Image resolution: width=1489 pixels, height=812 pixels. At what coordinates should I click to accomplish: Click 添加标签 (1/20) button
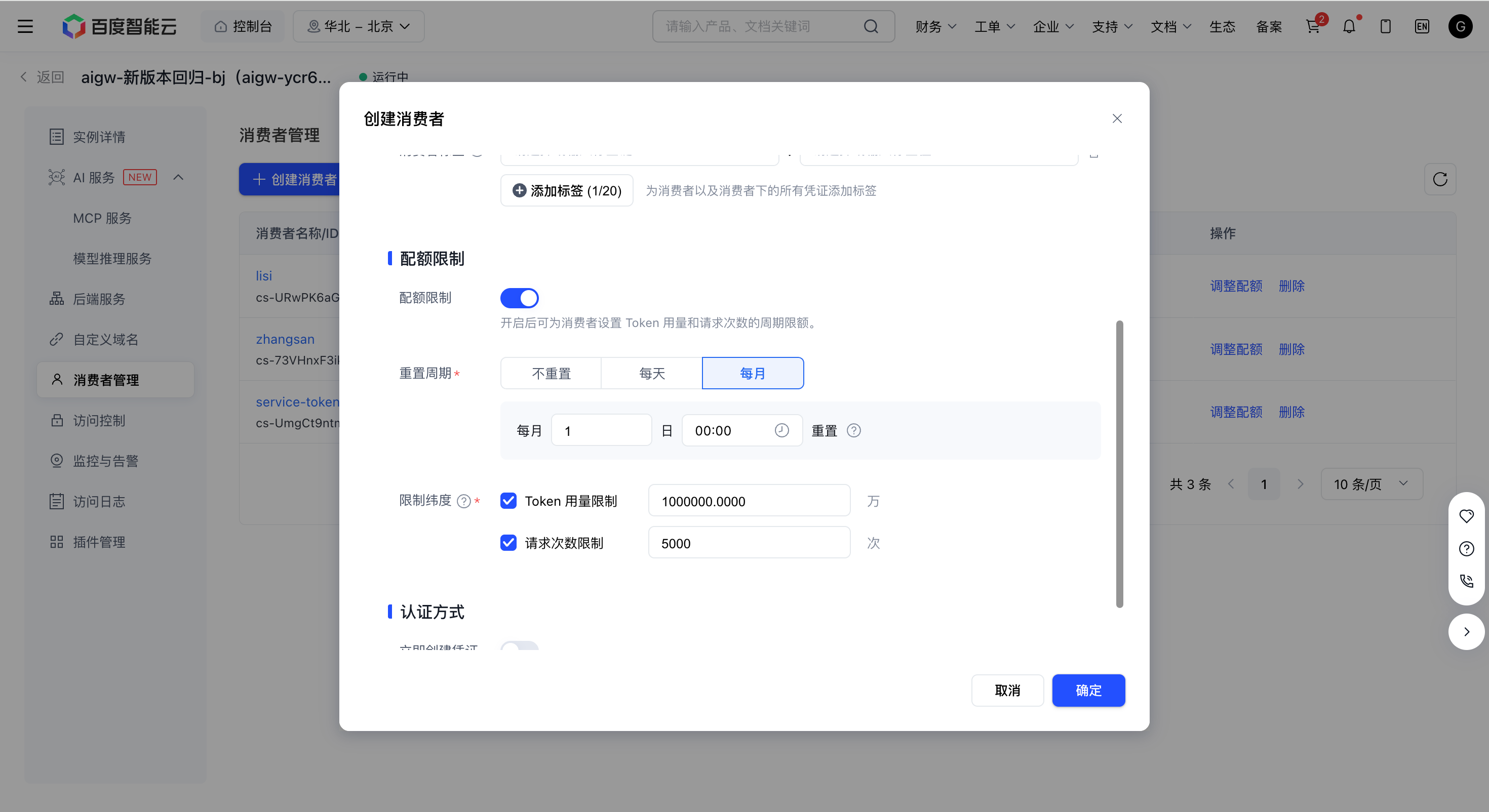point(566,191)
